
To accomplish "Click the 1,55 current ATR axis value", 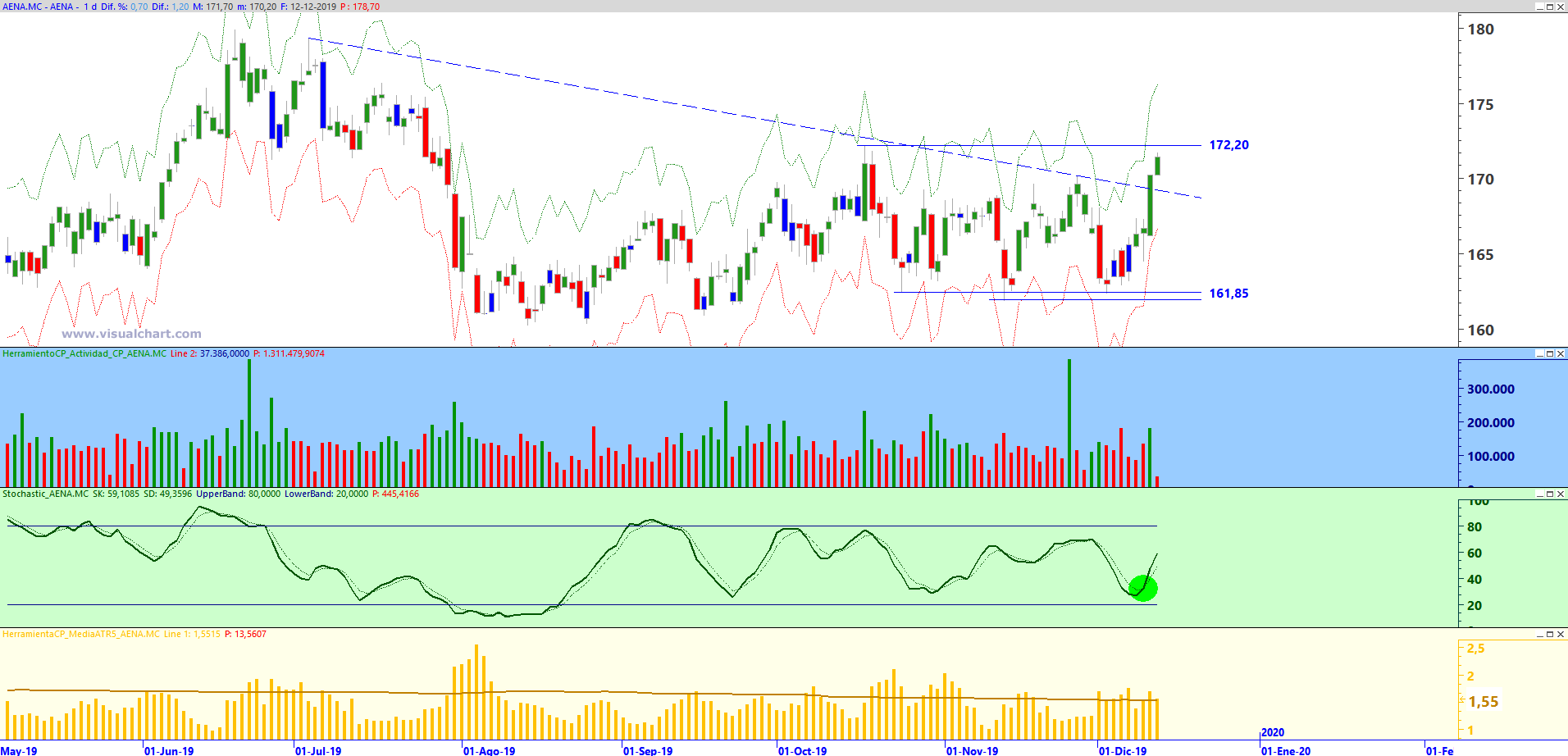I will (1484, 702).
